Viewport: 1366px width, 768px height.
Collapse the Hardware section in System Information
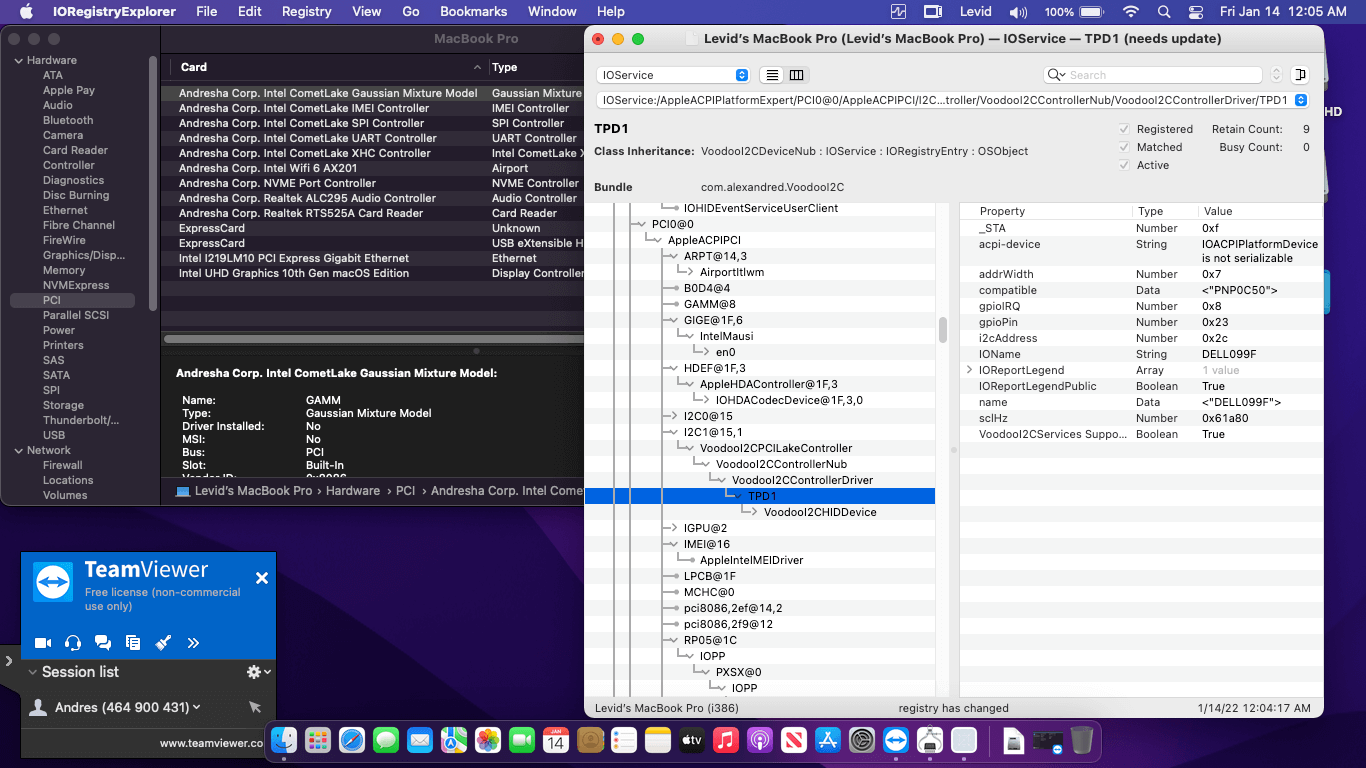[x=18, y=60]
